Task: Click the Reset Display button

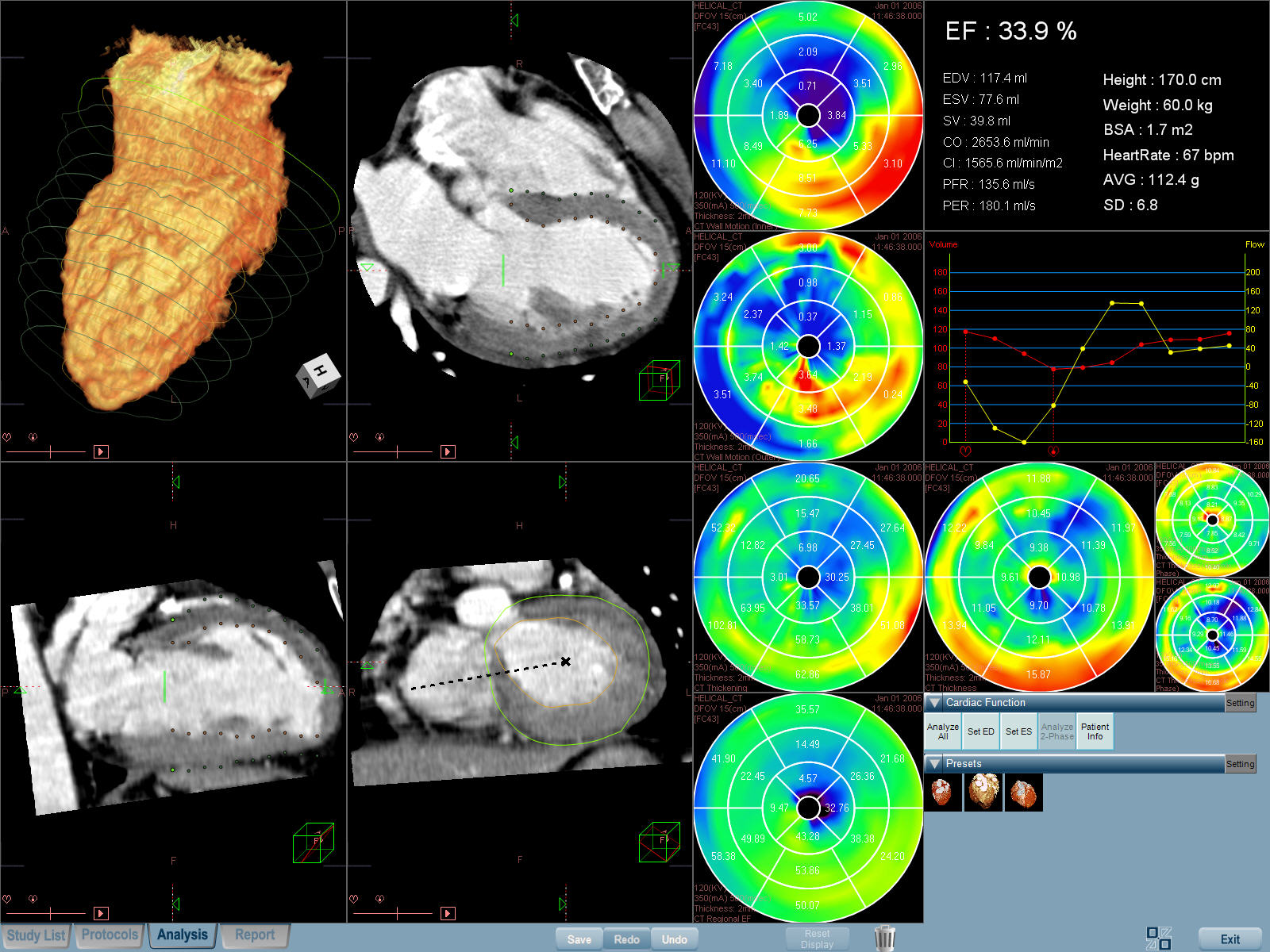Action: click(x=817, y=939)
